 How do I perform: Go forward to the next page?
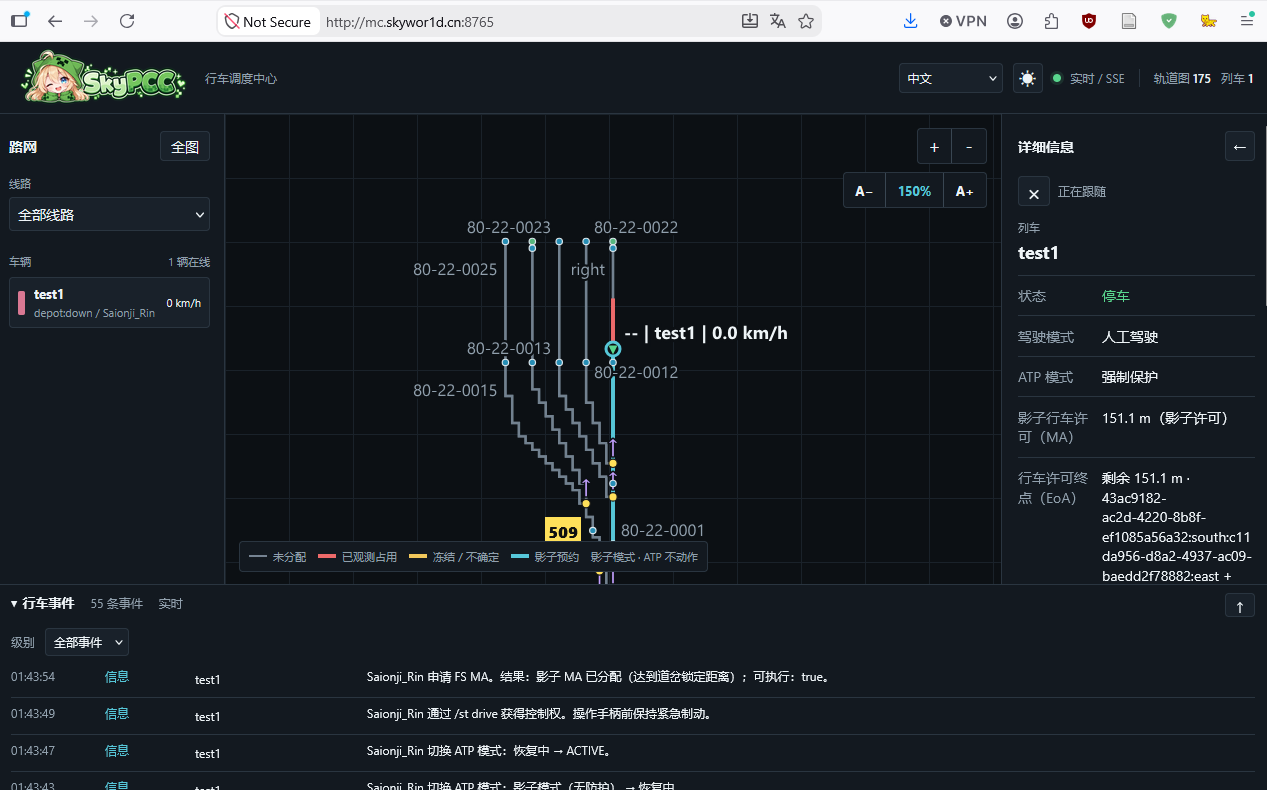tap(91, 21)
